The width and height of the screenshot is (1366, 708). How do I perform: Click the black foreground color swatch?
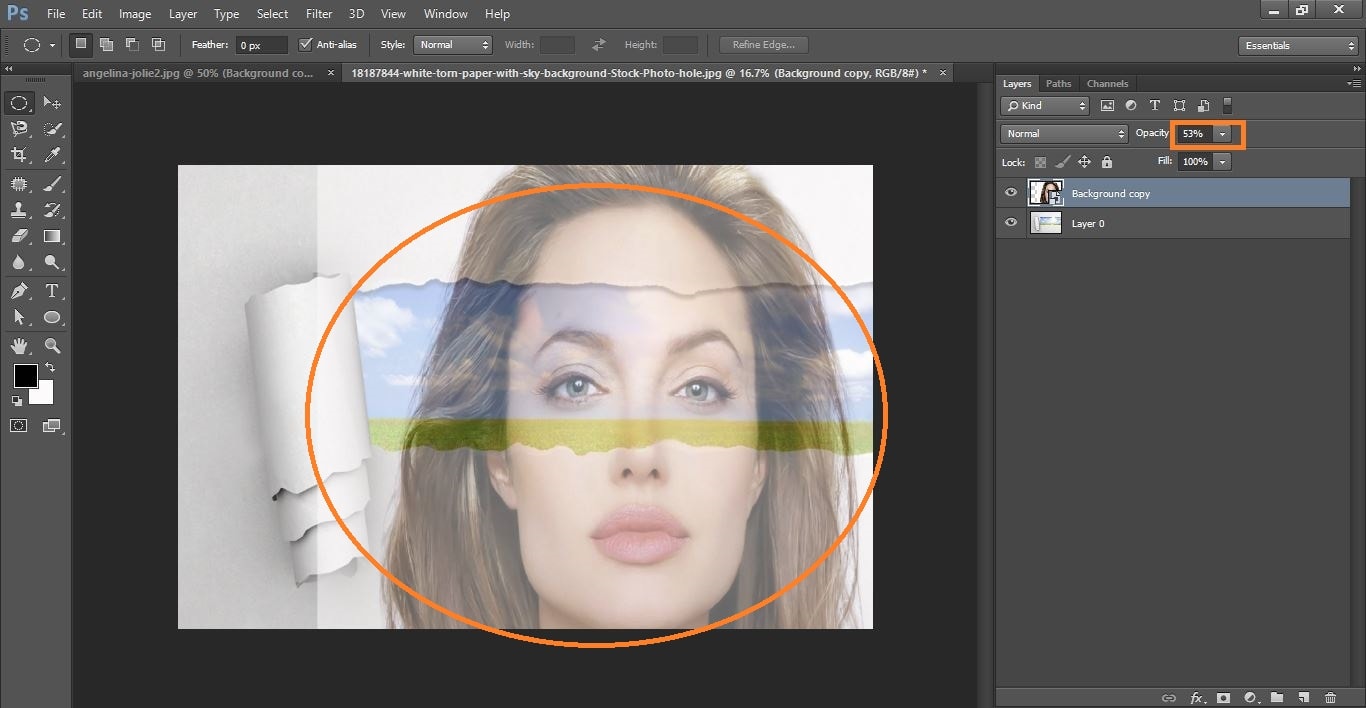tap(25, 376)
